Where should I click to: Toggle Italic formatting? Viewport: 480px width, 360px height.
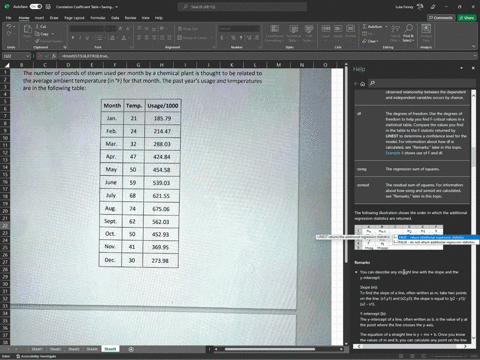pyautogui.click(x=80, y=38)
